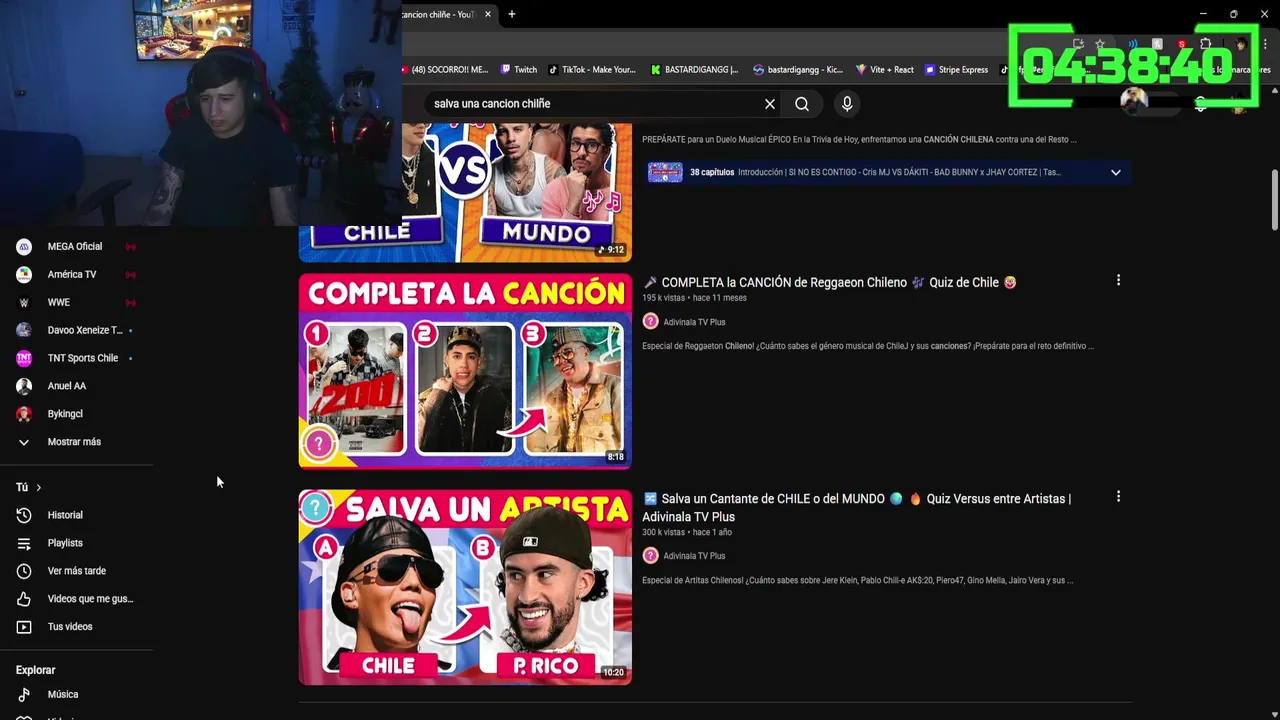Play the 'COMPLETA LA CANCIÓN' video thumbnail

click(465, 371)
